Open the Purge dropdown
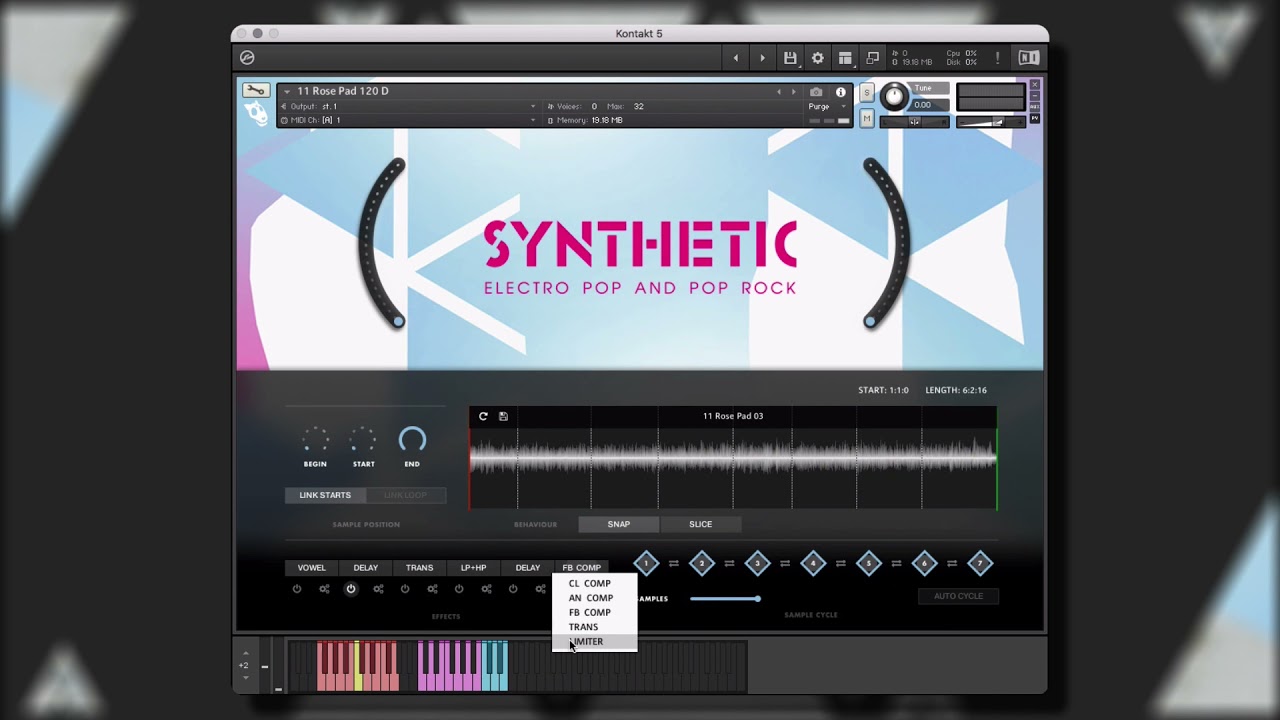Screen dimensions: 1280x720 coord(829,106)
